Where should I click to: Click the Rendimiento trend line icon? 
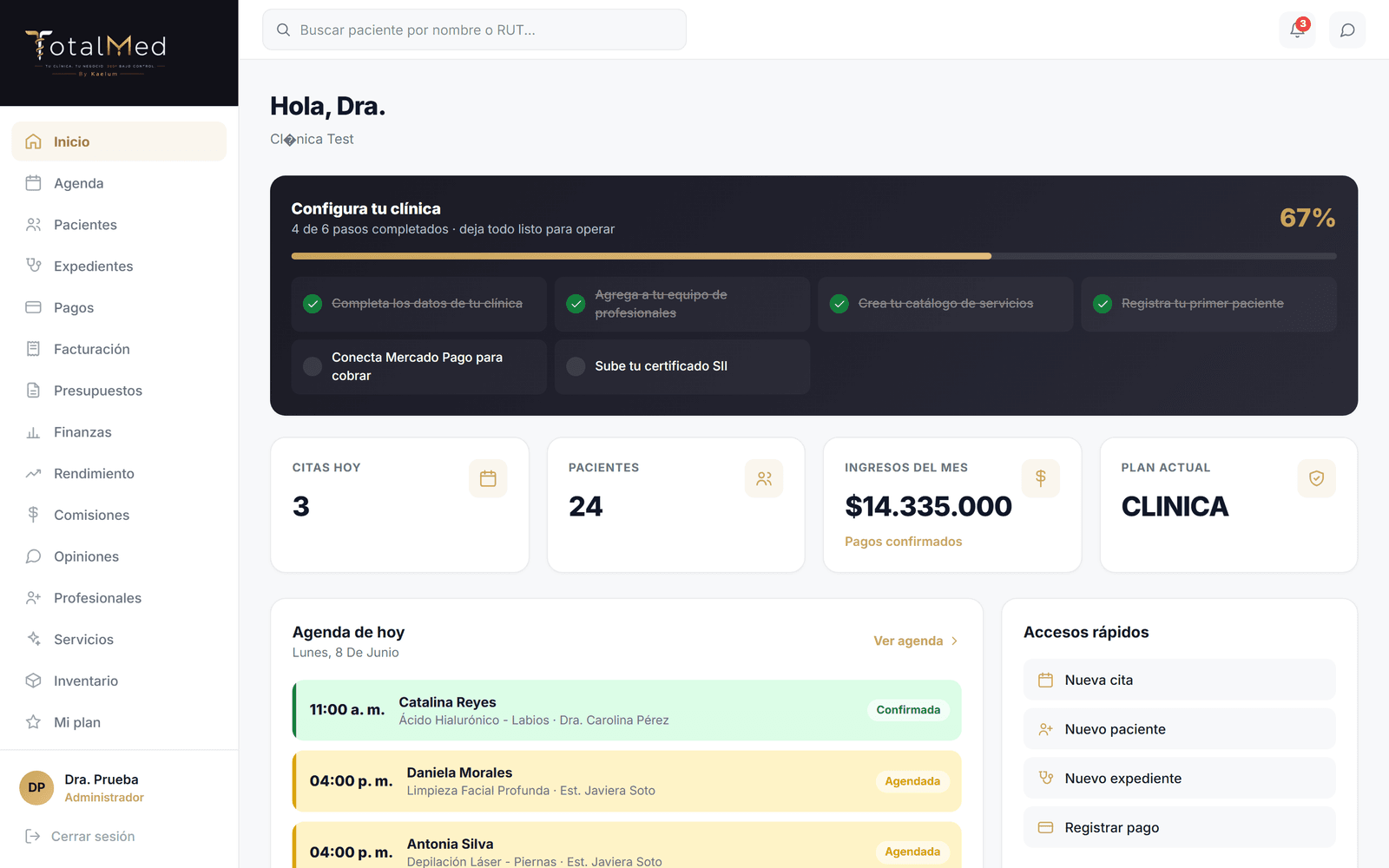[34, 473]
